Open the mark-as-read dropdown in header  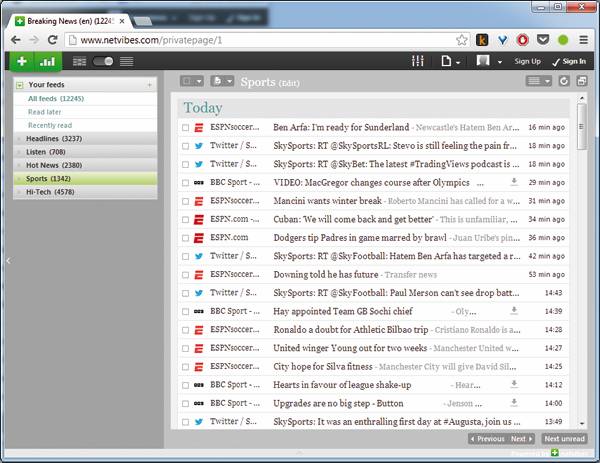[222, 81]
